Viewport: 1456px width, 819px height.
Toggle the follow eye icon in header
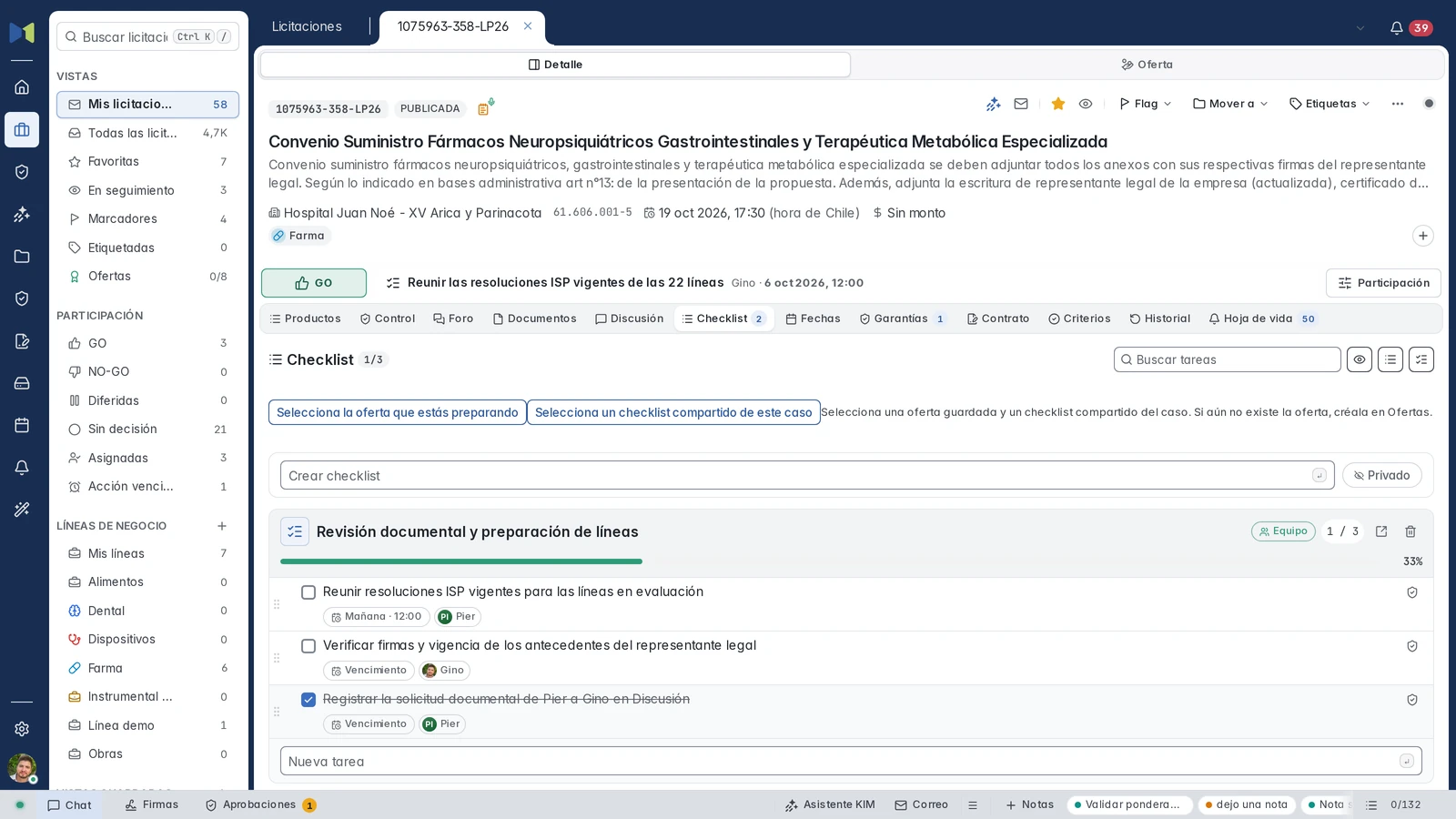(x=1086, y=104)
